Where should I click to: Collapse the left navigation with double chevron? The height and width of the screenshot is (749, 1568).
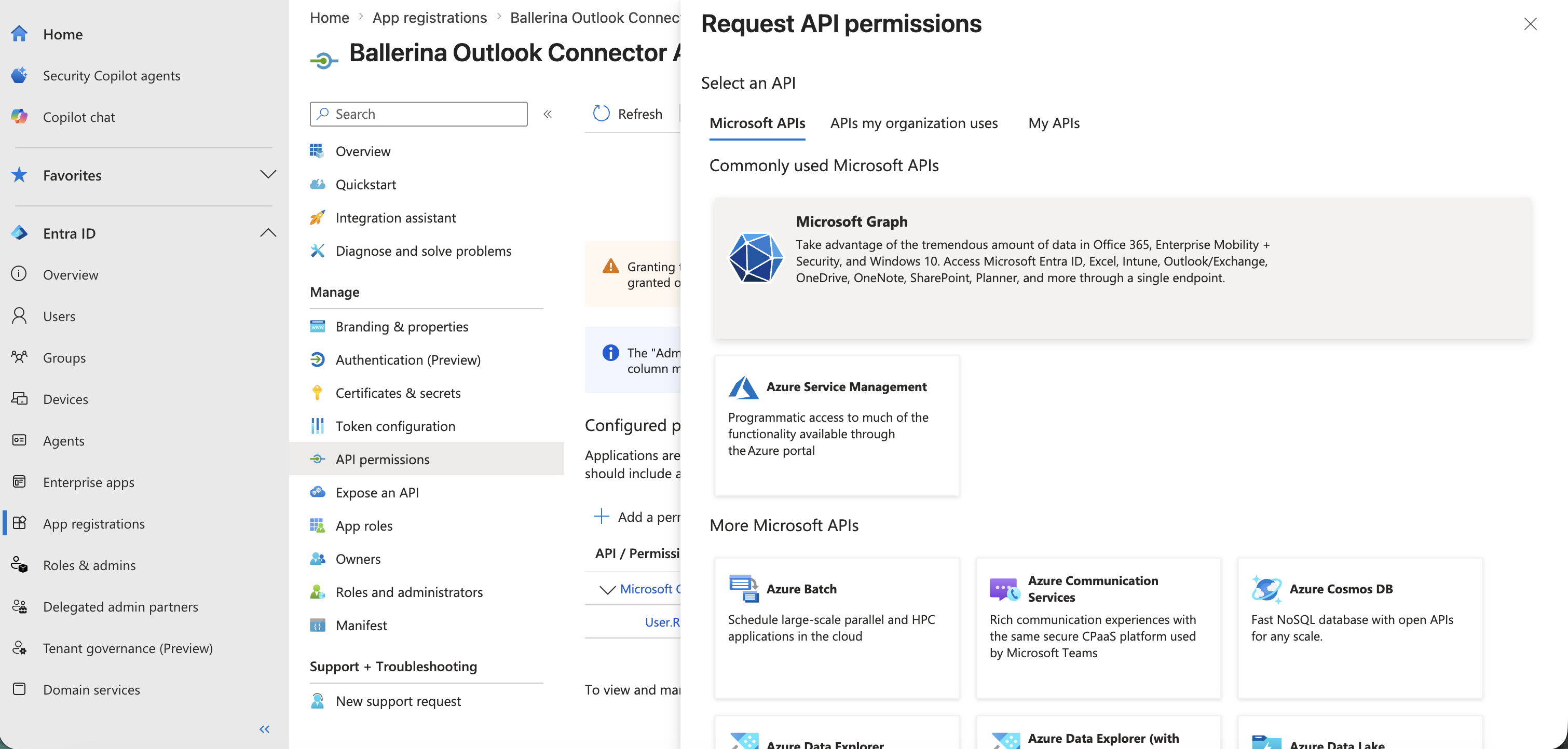264,729
